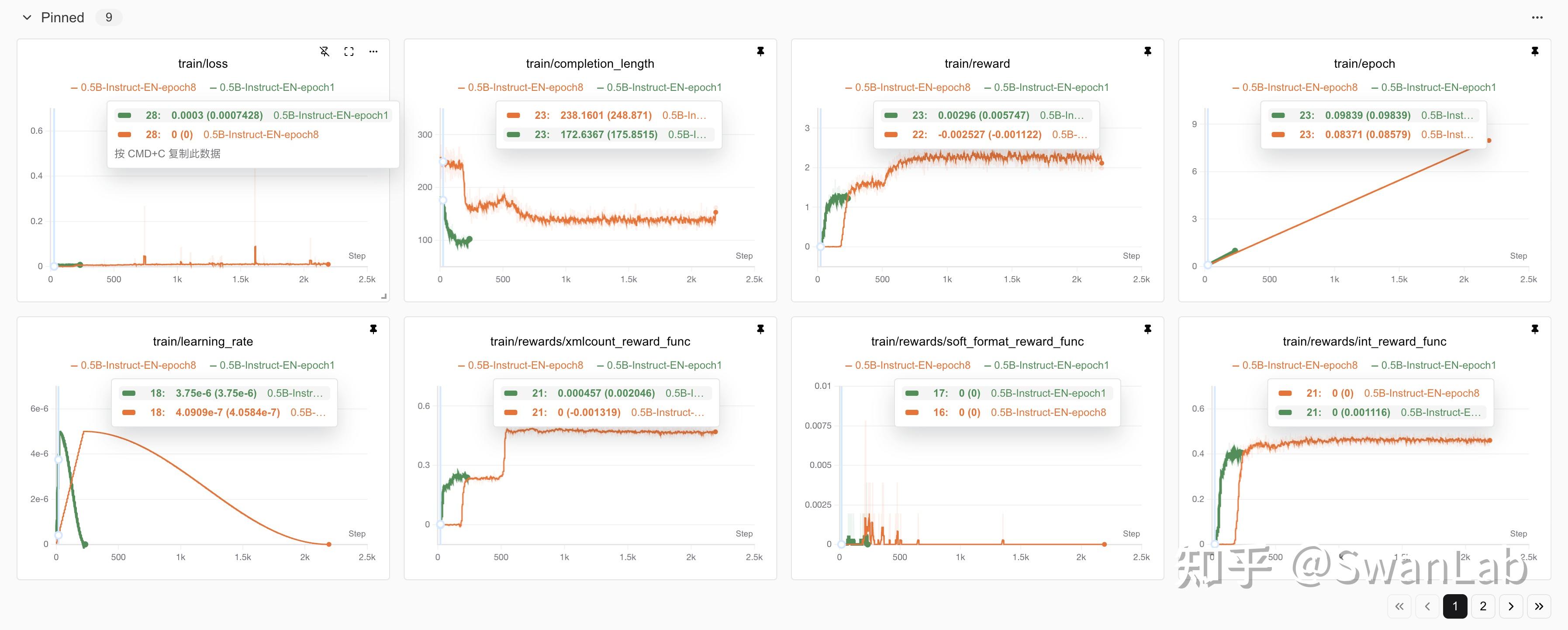Click pin icon on train/completion_length chart
The width and height of the screenshot is (1568, 630).
click(x=760, y=52)
